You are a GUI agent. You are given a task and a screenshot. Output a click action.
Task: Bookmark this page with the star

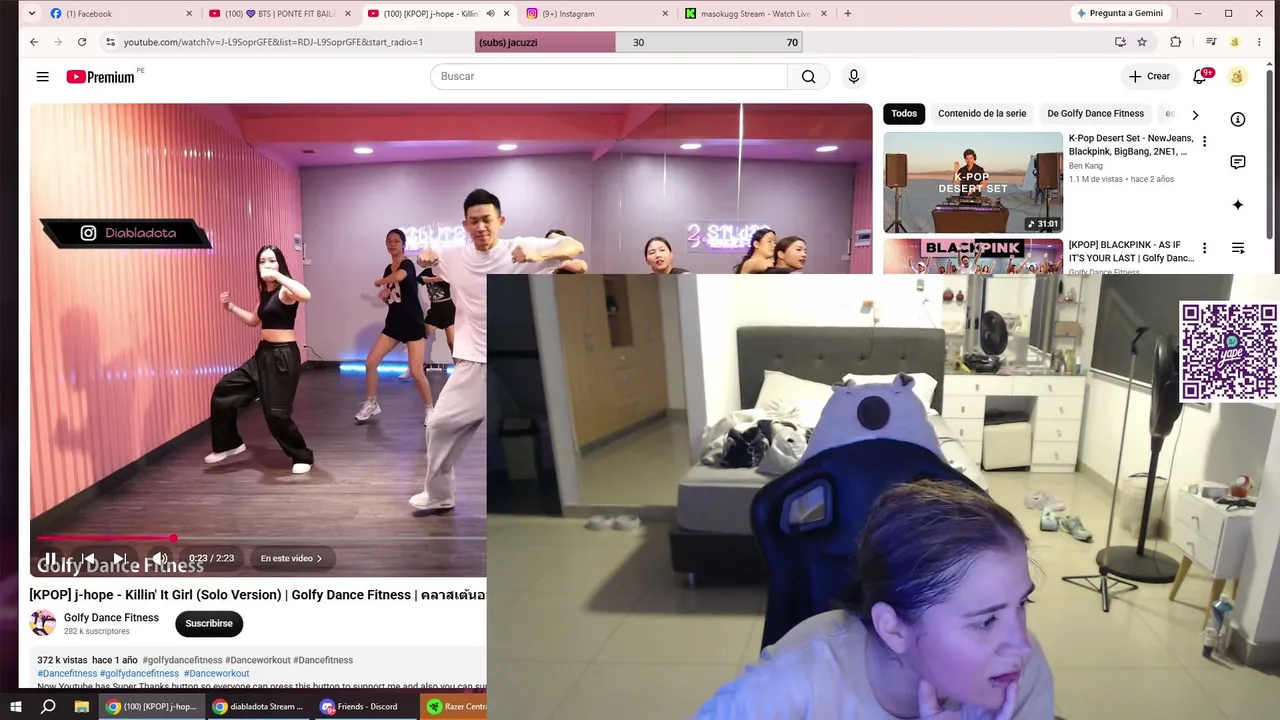click(1142, 42)
